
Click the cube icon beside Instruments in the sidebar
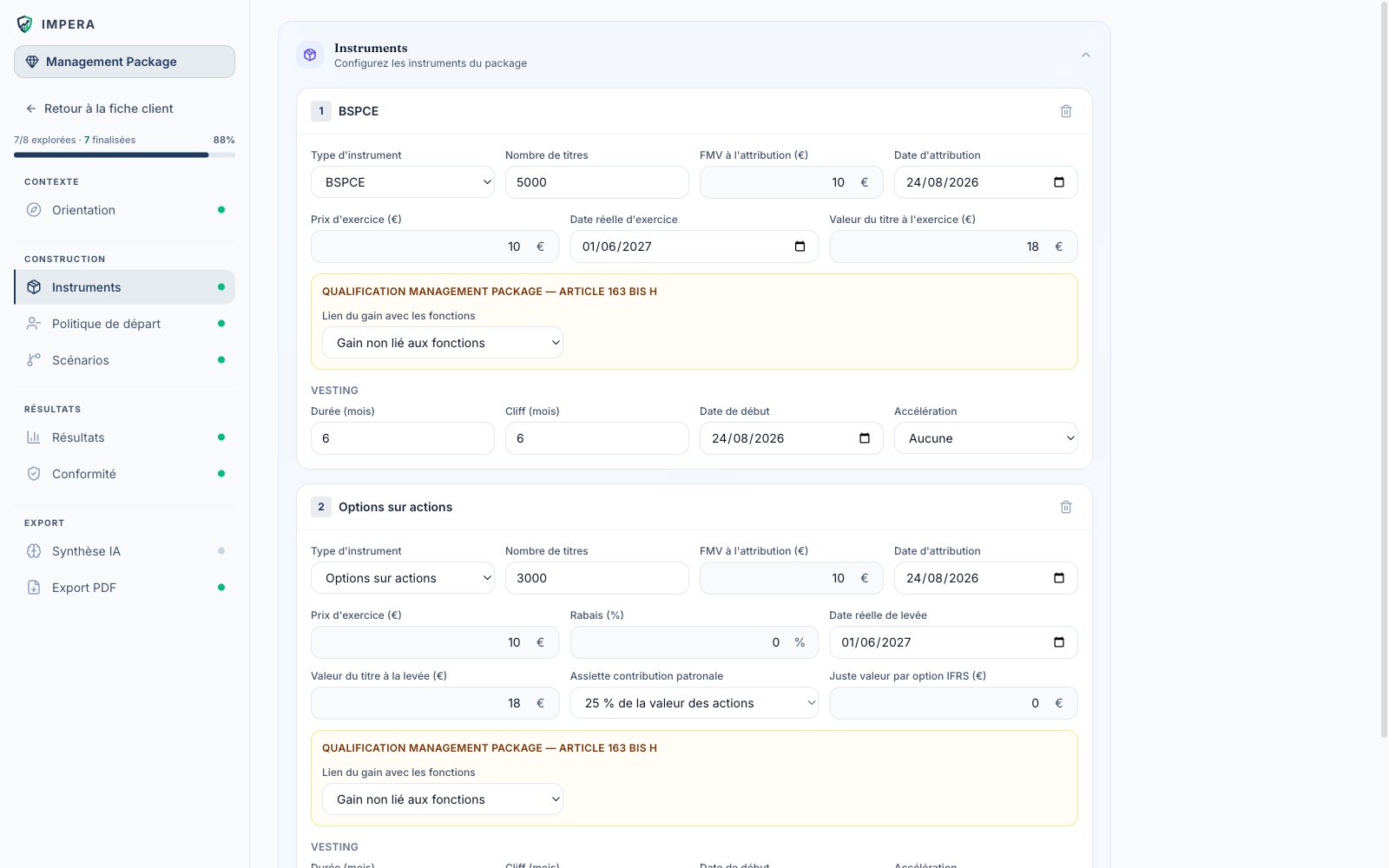click(34, 287)
